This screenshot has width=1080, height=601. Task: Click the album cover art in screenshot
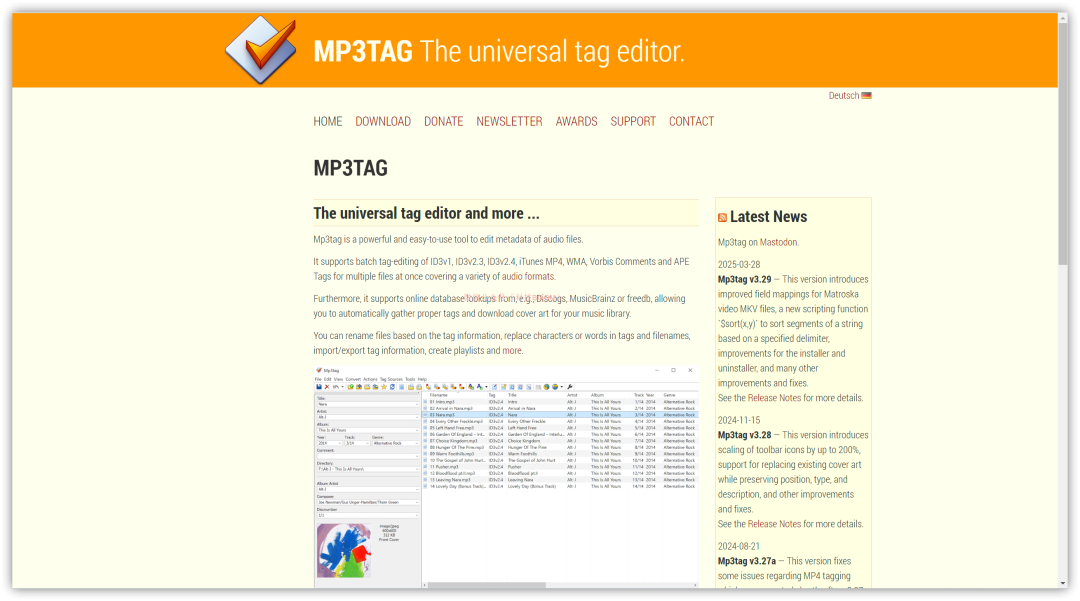pyautogui.click(x=344, y=550)
